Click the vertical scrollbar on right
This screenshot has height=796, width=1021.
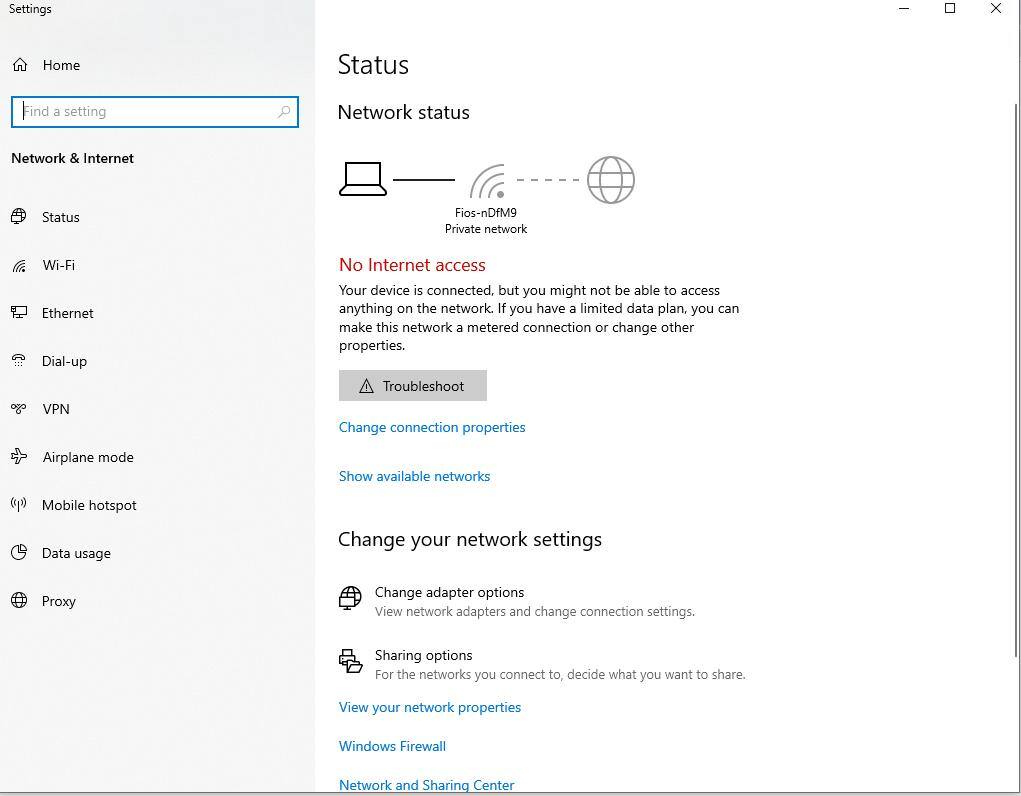pyautogui.click(x=1016, y=380)
